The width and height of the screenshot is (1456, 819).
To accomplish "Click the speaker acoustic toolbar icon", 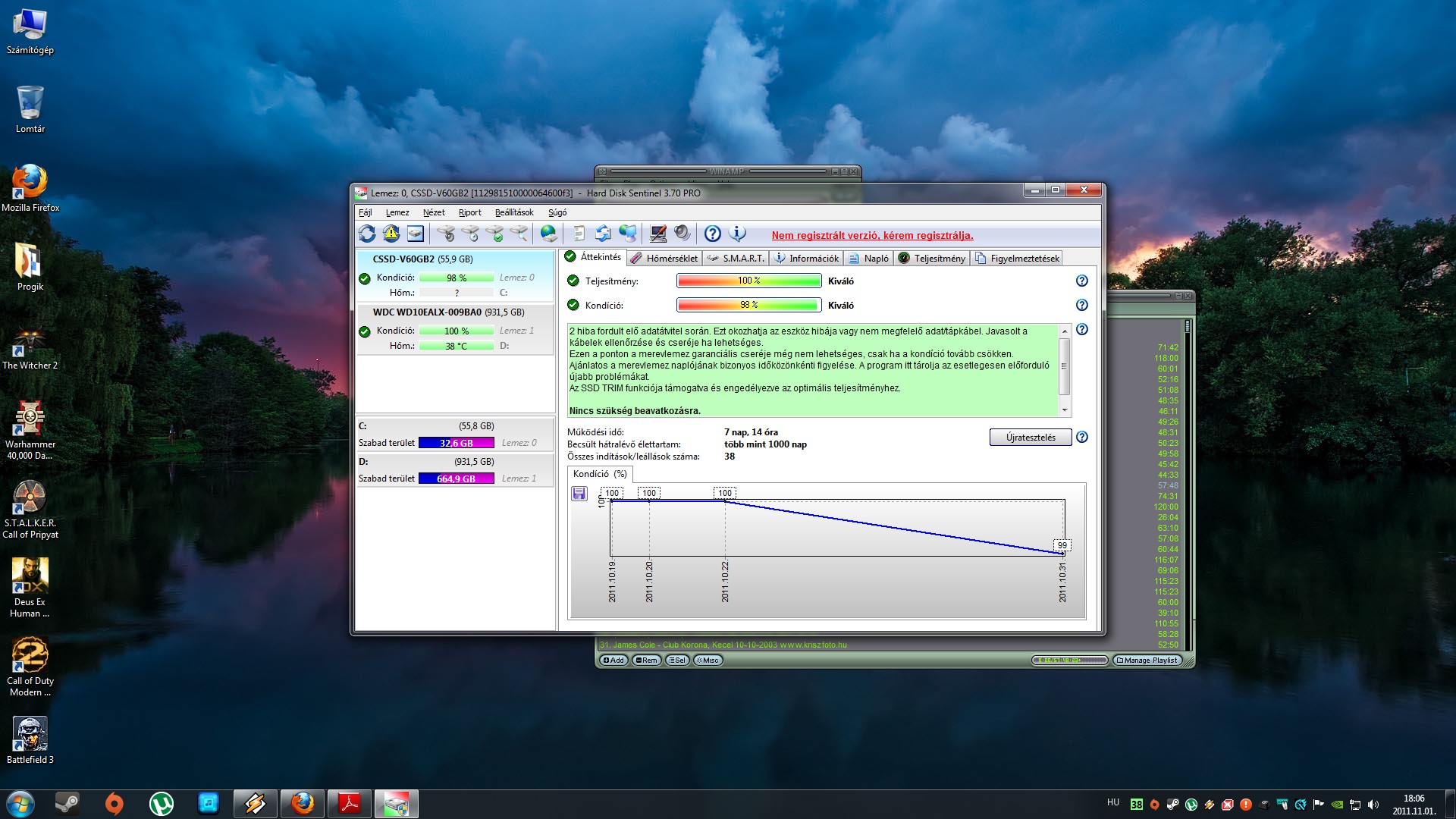I will click(682, 234).
